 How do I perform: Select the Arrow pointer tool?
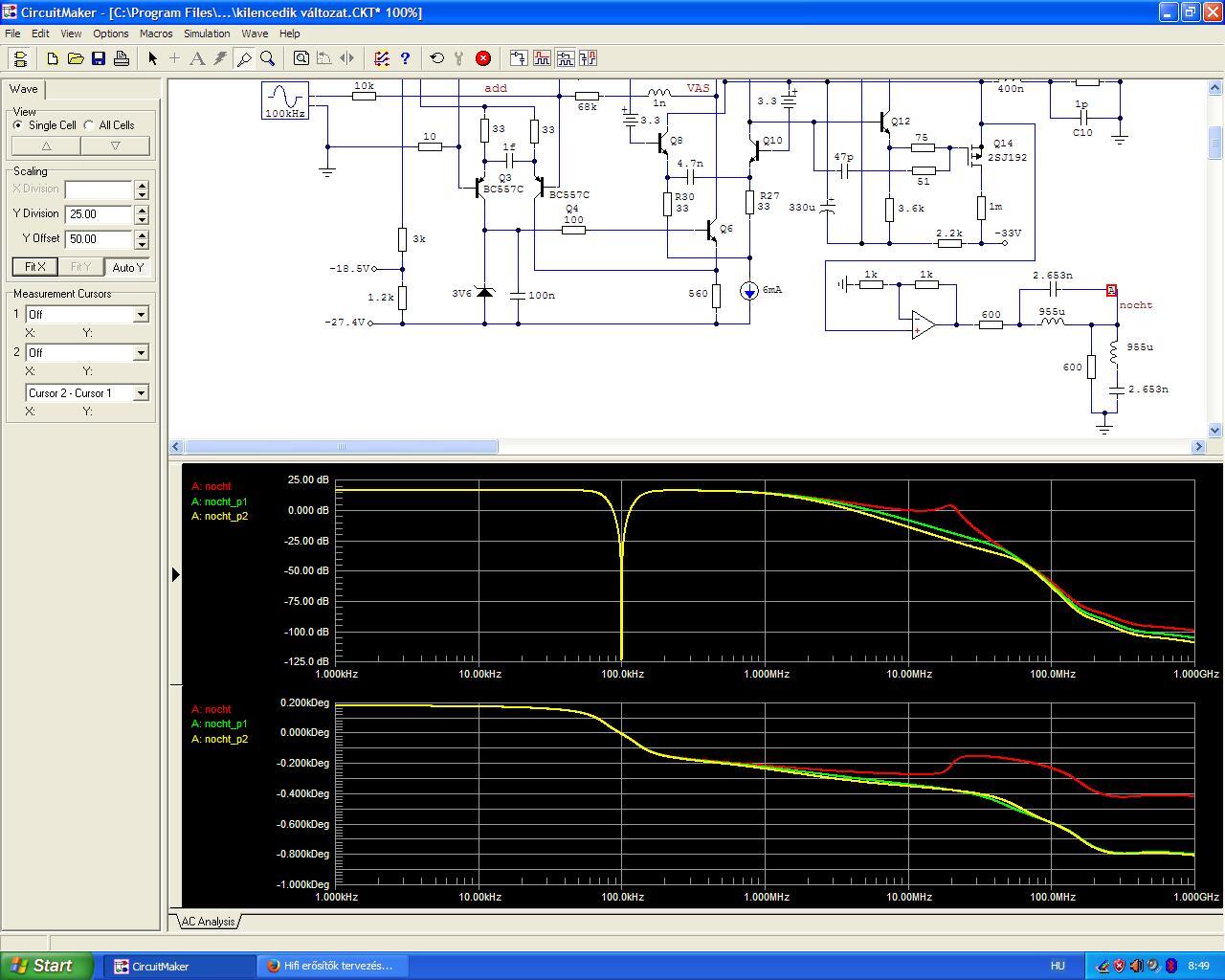pyautogui.click(x=152, y=58)
